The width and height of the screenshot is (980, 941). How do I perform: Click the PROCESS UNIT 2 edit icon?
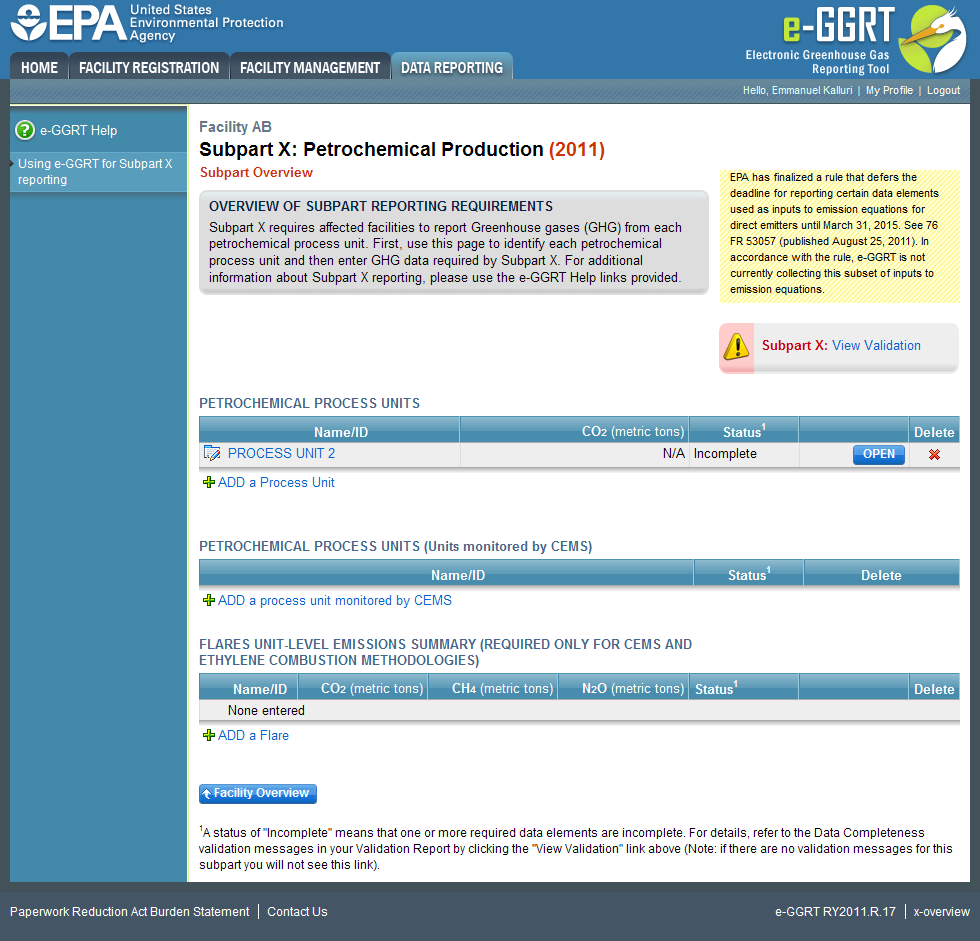212,454
